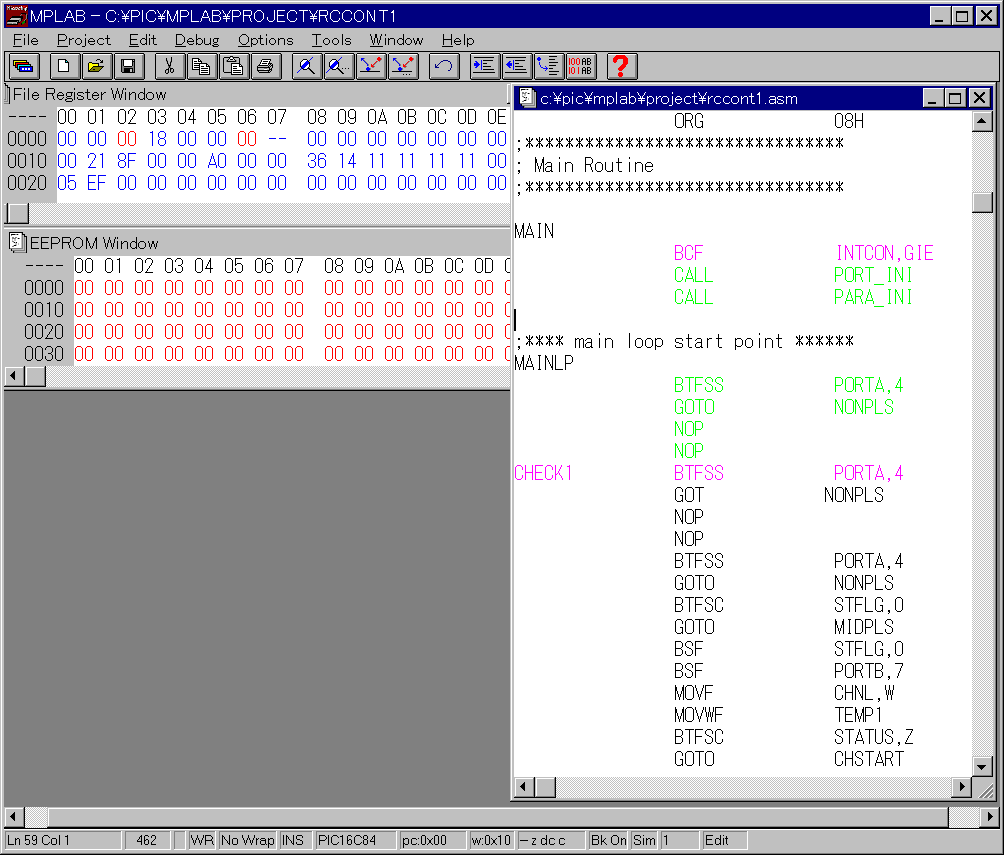Open the Edit menu
The height and width of the screenshot is (855, 1004).
(x=142, y=40)
